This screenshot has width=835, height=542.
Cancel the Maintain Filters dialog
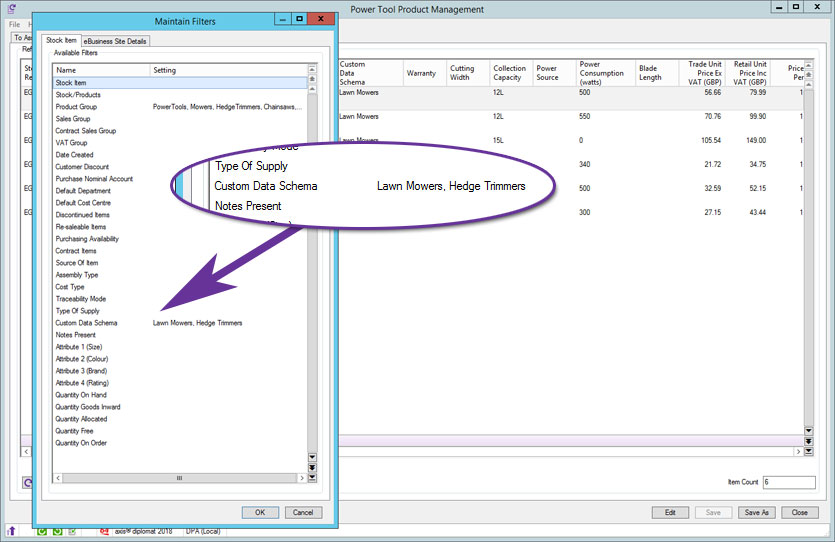pyautogui.click(x=303, y=512)
